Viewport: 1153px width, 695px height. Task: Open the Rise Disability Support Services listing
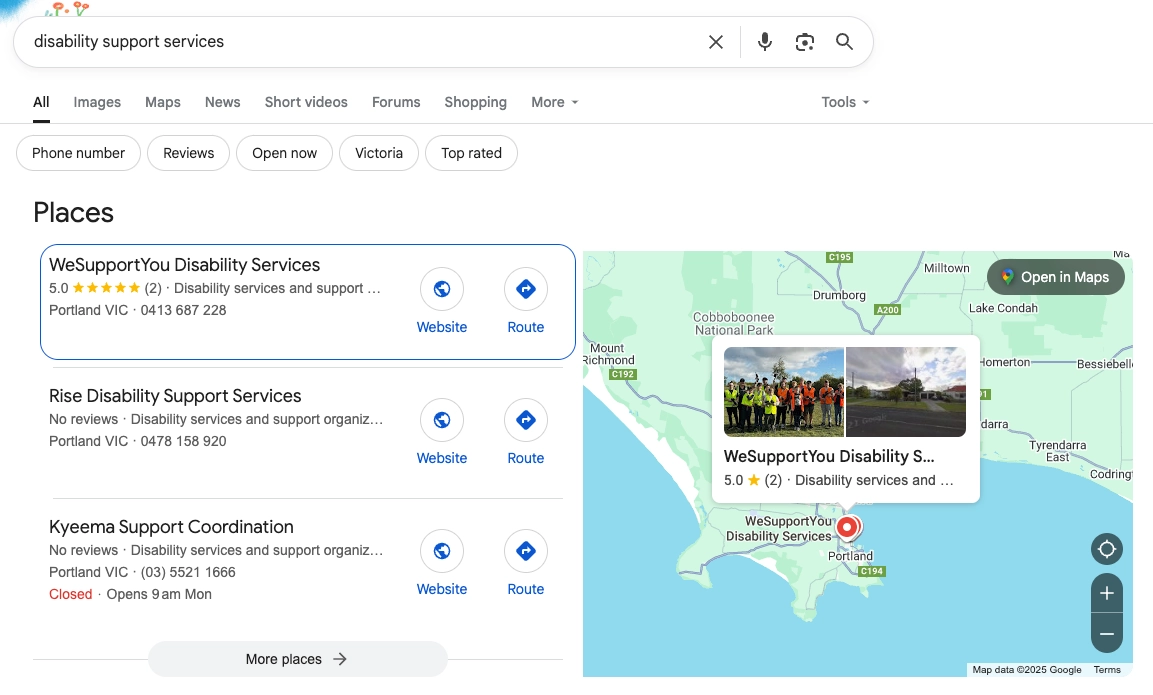175,396
